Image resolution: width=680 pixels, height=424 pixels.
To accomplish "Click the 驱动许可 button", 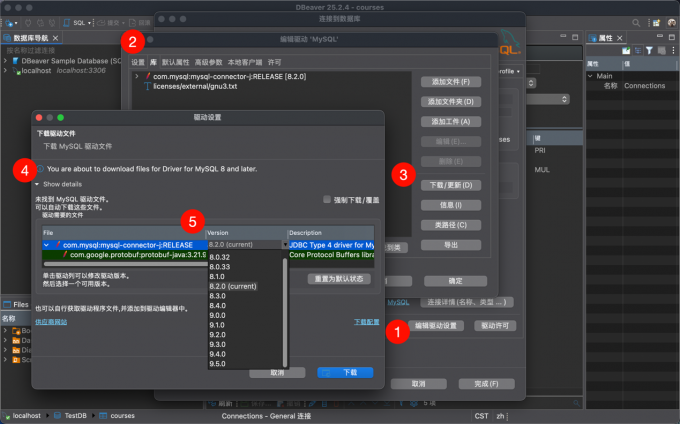I will click(495, 326).
